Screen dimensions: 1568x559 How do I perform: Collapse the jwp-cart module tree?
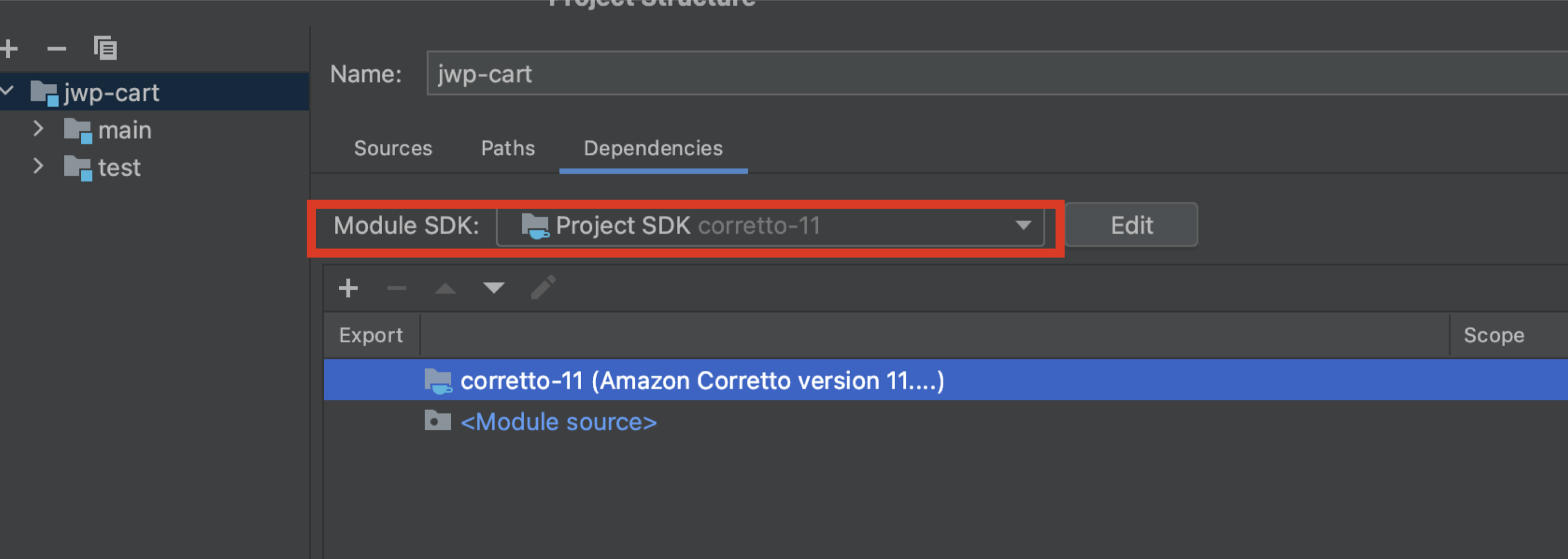pyautogui.click(x=8, y=91)
